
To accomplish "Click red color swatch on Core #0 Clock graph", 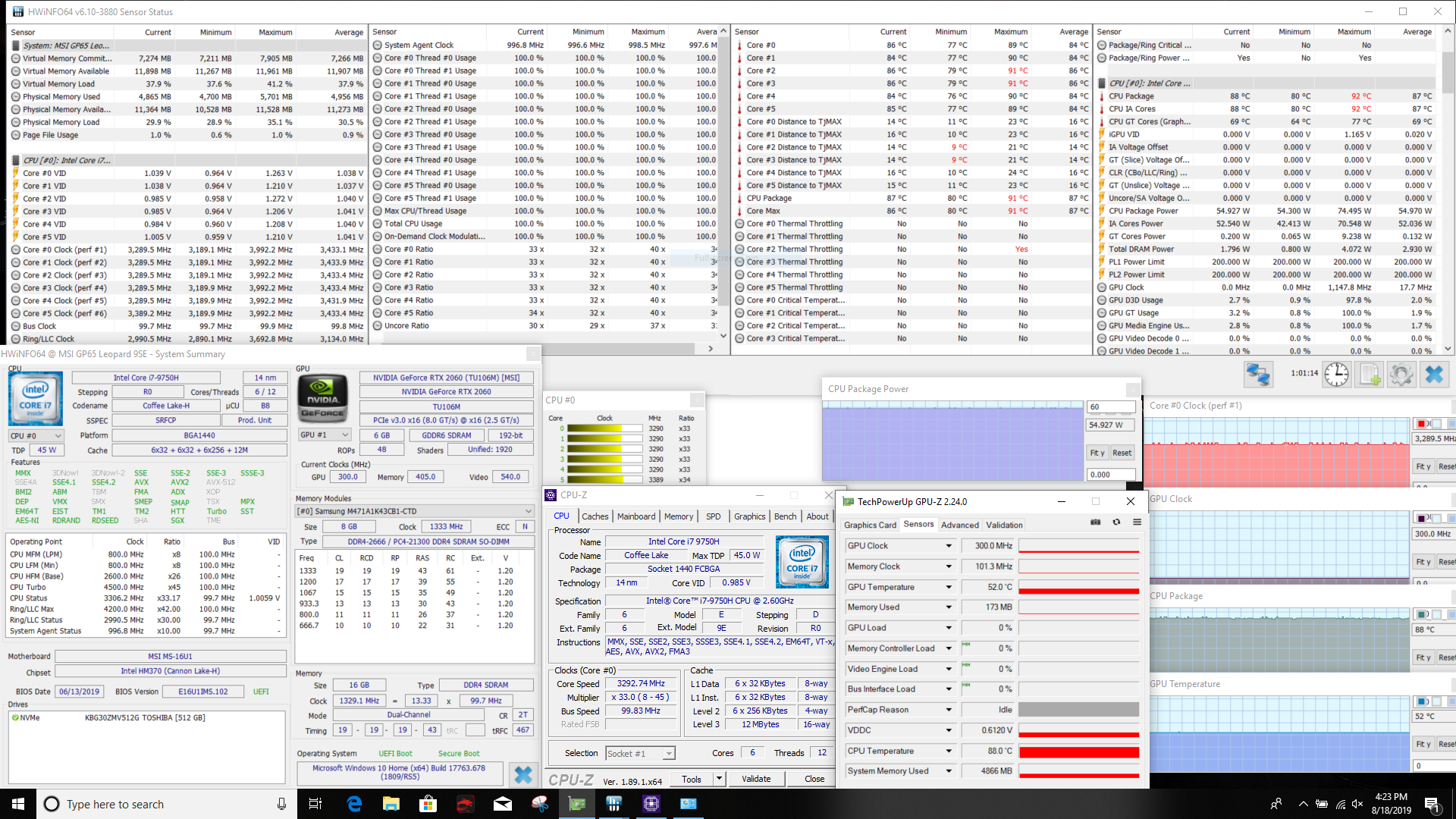I will [1420, 424].
